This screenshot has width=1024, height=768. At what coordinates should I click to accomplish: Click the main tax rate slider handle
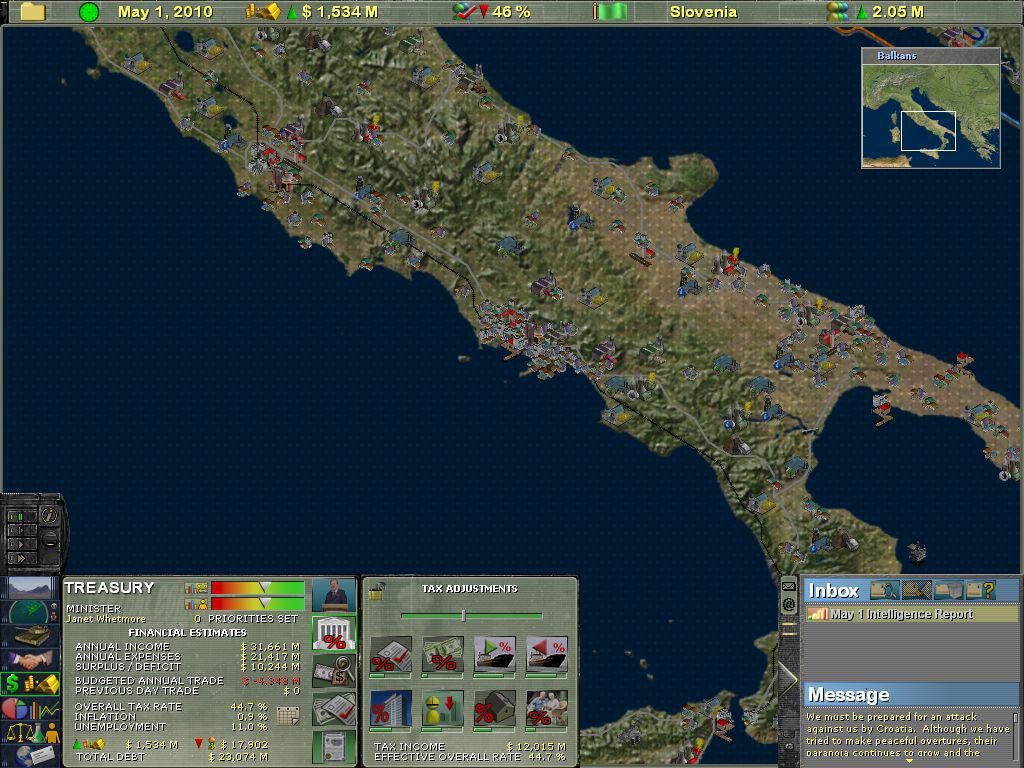[x=463, y=615]
